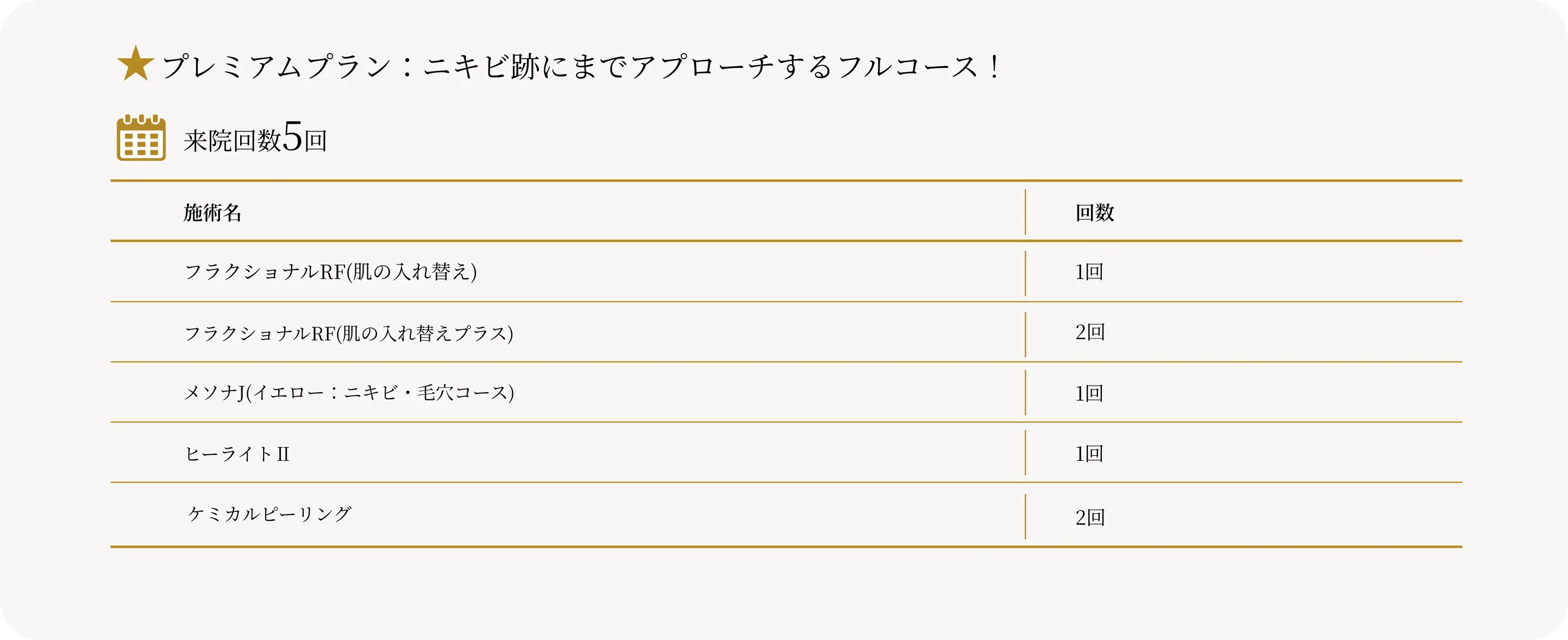Click the 2回 count for ケミカルピーリング
The image size is (1568, 640).
pyautogui.click(x=1089, y=518)
